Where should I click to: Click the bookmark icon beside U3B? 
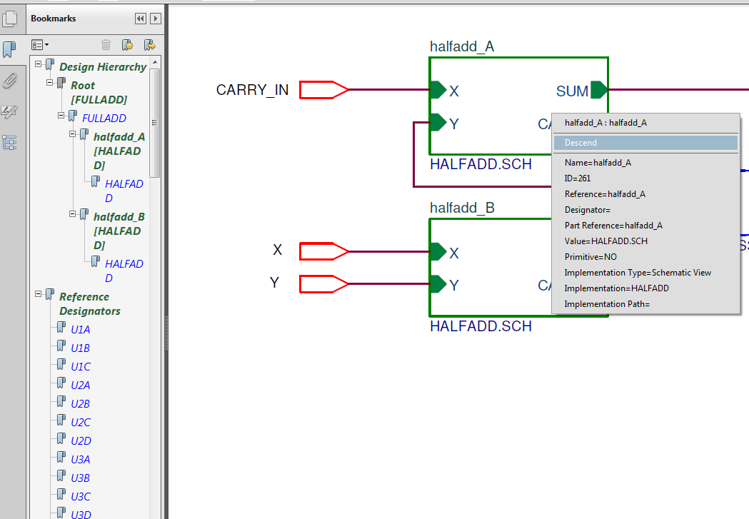[x=61, y=476]
